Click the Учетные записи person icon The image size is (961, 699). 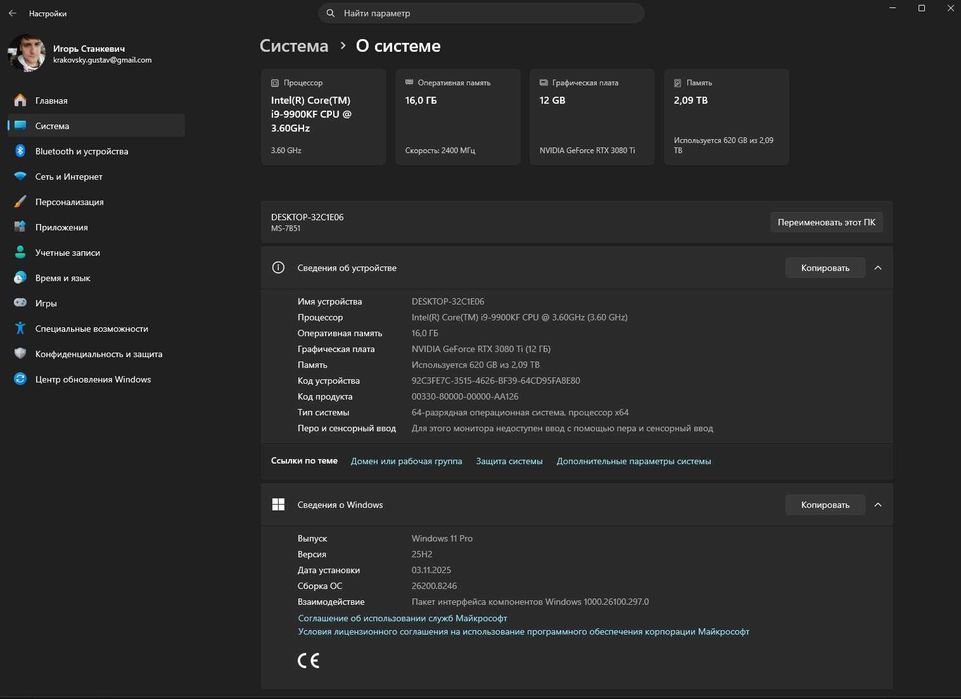pyautogui.click(x=20, y=252)
